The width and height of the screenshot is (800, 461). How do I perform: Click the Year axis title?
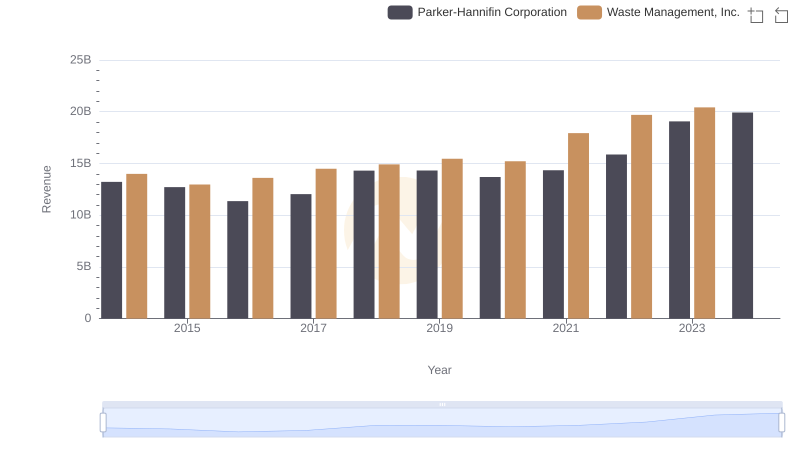click(x=439, y=370)
